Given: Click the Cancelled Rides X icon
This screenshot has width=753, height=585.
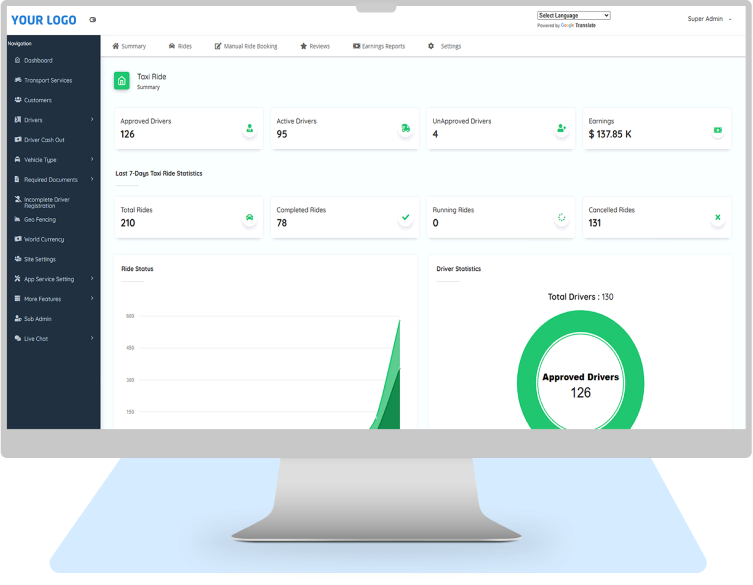Looking at the screenshot, I should (x=717, y=218).
